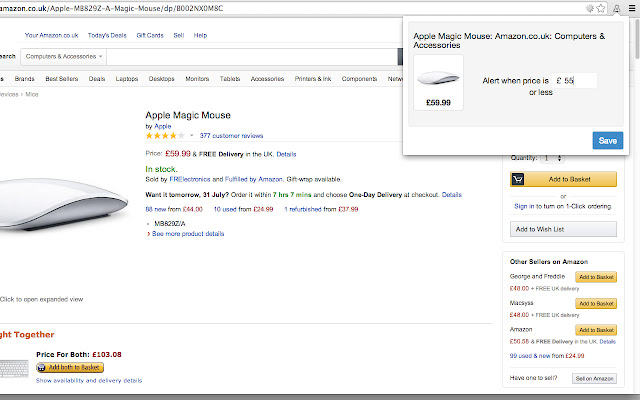Viewport: 640px width, 400px height.
Task: Save the price alert
Action: tap(607, 141)
